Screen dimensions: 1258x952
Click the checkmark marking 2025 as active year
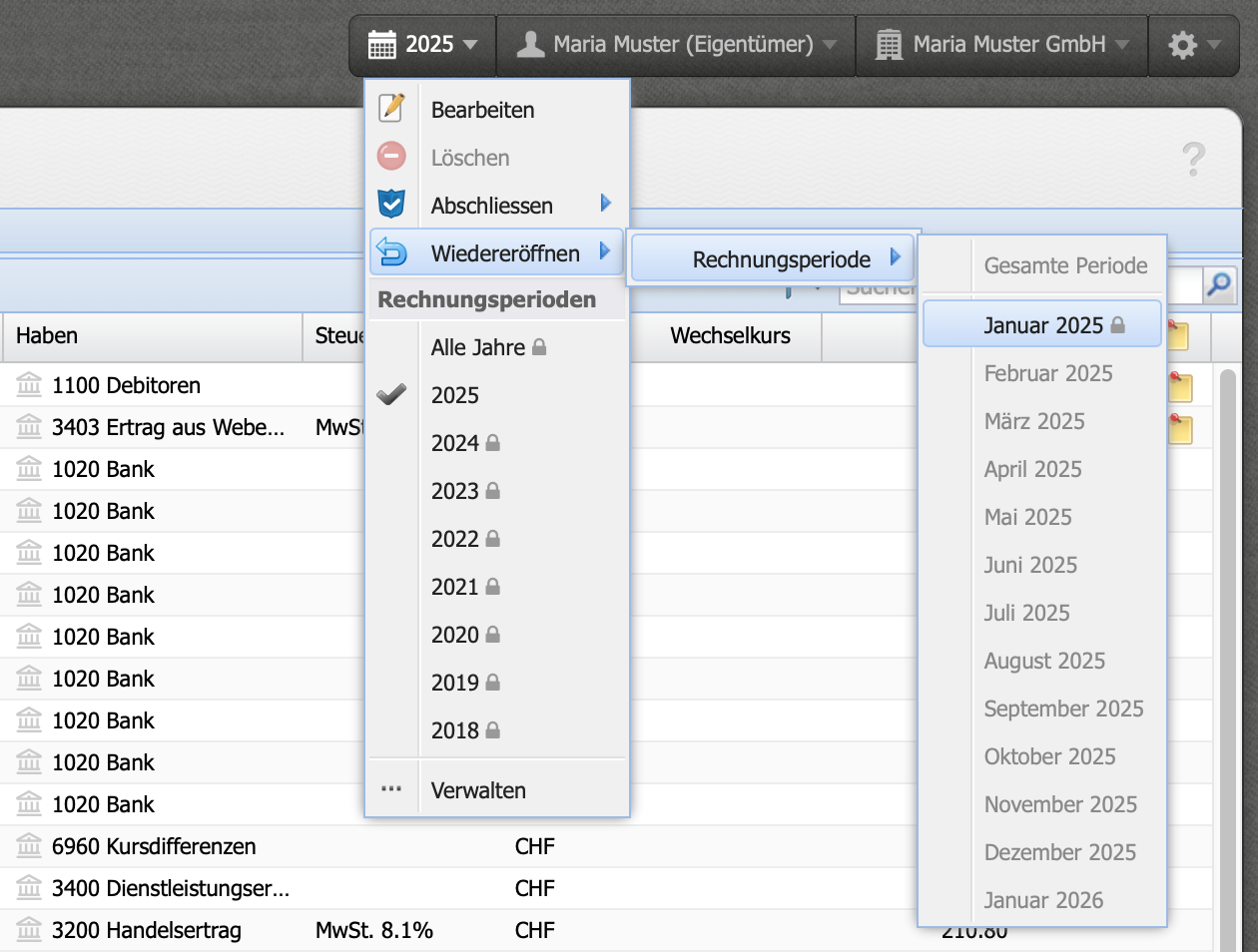click(x=390, y=394)
